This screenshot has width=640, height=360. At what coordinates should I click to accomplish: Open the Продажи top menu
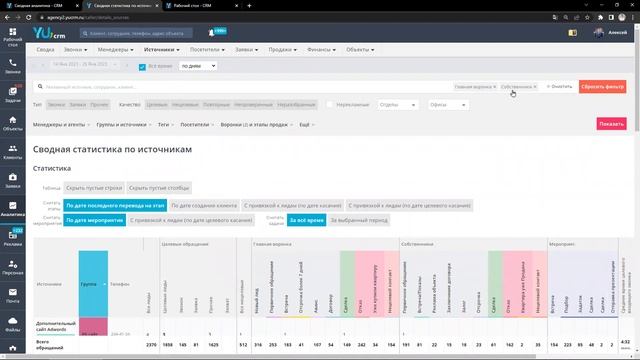(282, 49)
